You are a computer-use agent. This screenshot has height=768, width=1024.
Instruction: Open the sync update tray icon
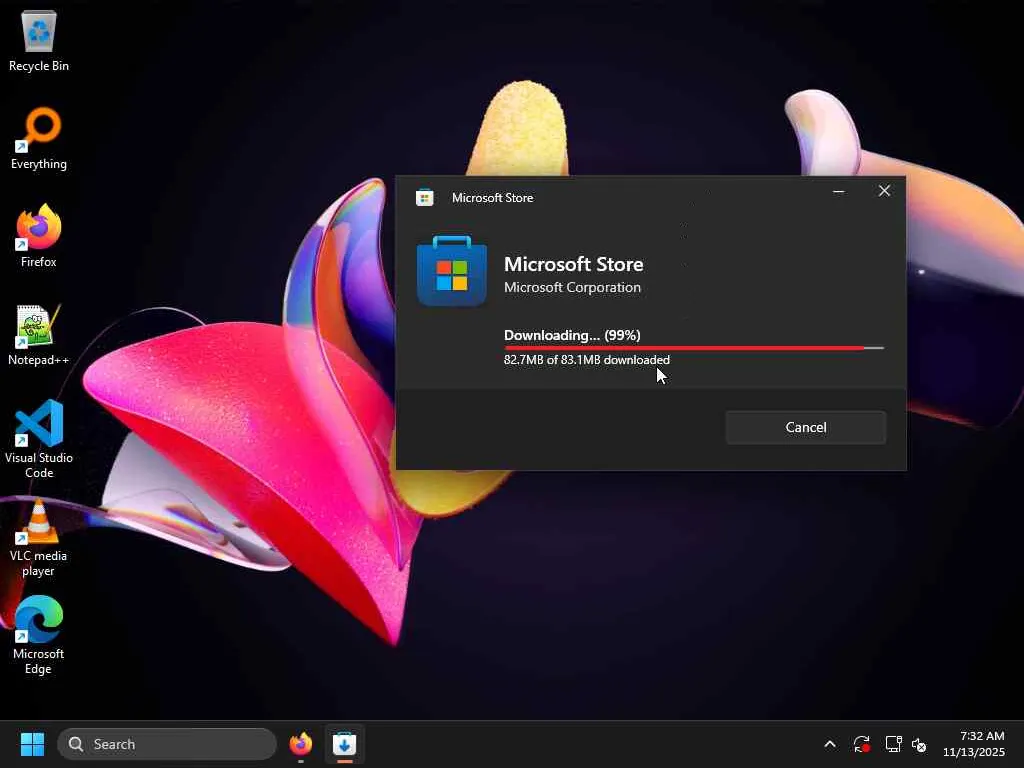tap(861, 744)
